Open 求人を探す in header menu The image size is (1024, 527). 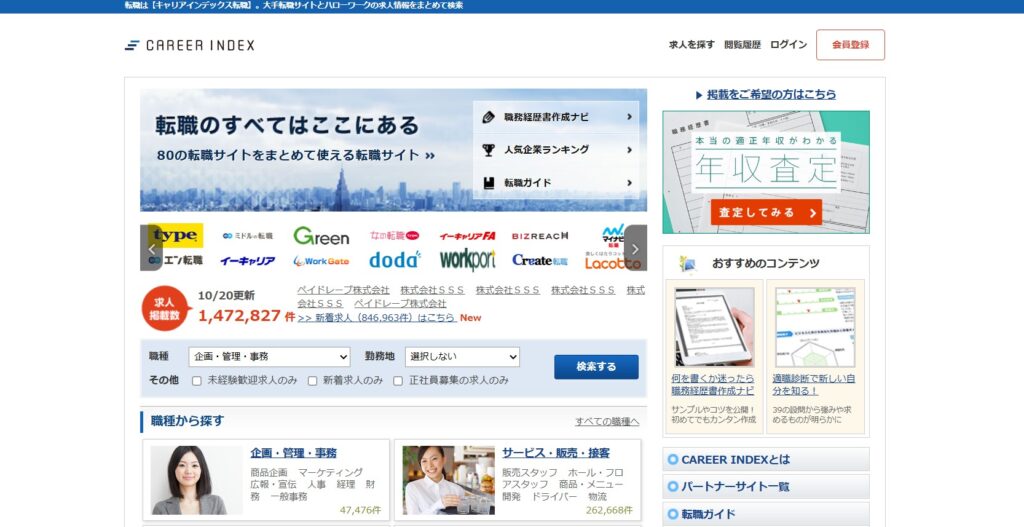coord(692,45)
